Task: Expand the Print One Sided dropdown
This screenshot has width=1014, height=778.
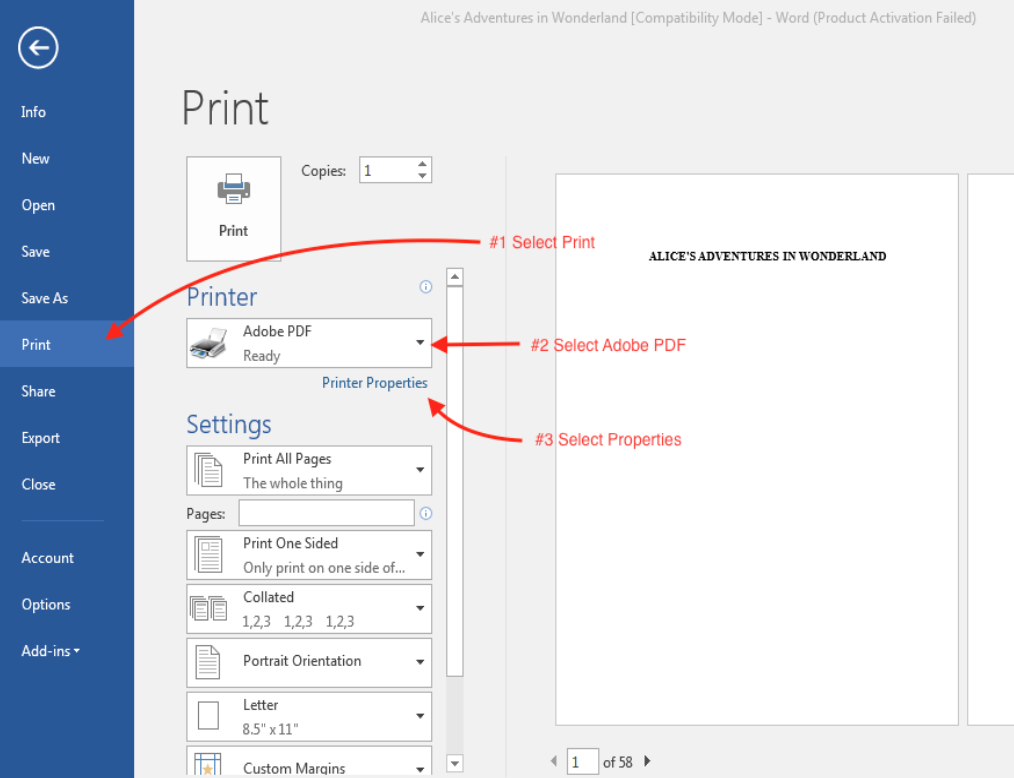Action: [420, 555]
